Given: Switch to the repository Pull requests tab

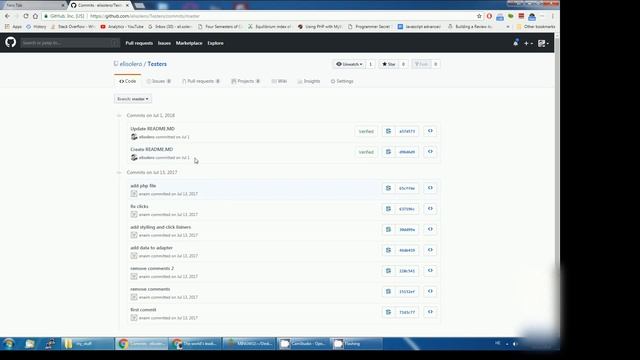Looking at the screenshot, I should pyautogui.click(x=201, y=81).
